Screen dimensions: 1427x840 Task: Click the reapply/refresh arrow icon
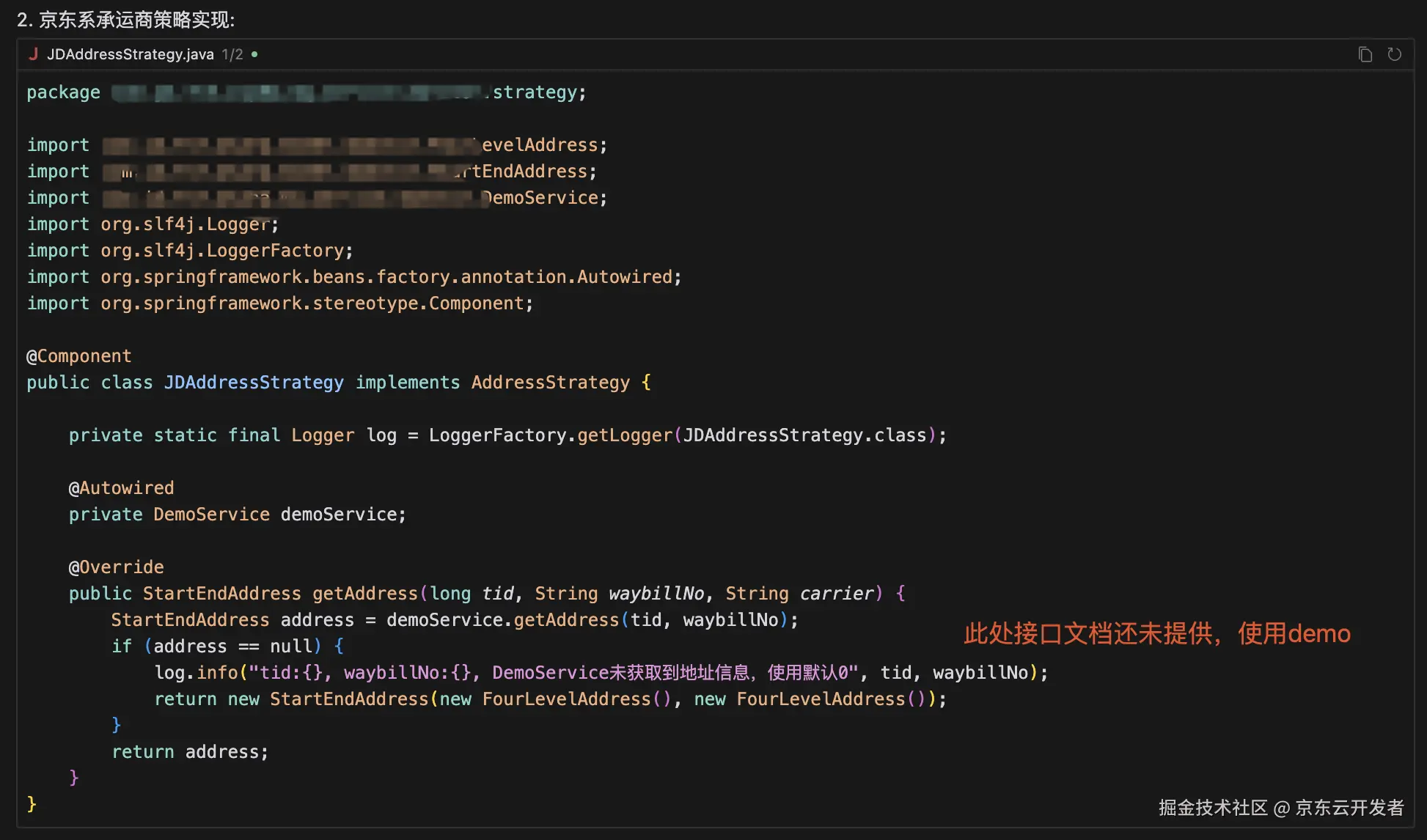pos(1394,54)
